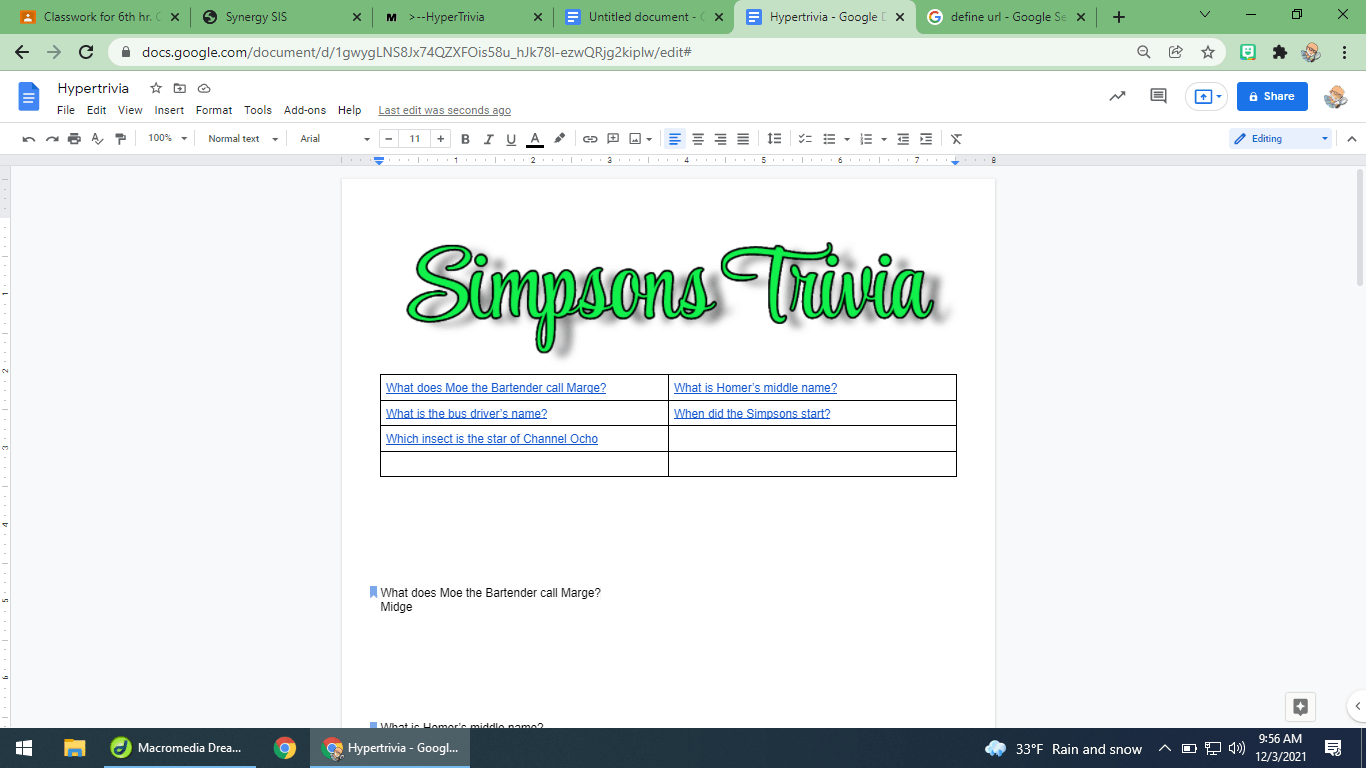Star the Hypertrivia document
1366x768 pixels.
[156, 88]
